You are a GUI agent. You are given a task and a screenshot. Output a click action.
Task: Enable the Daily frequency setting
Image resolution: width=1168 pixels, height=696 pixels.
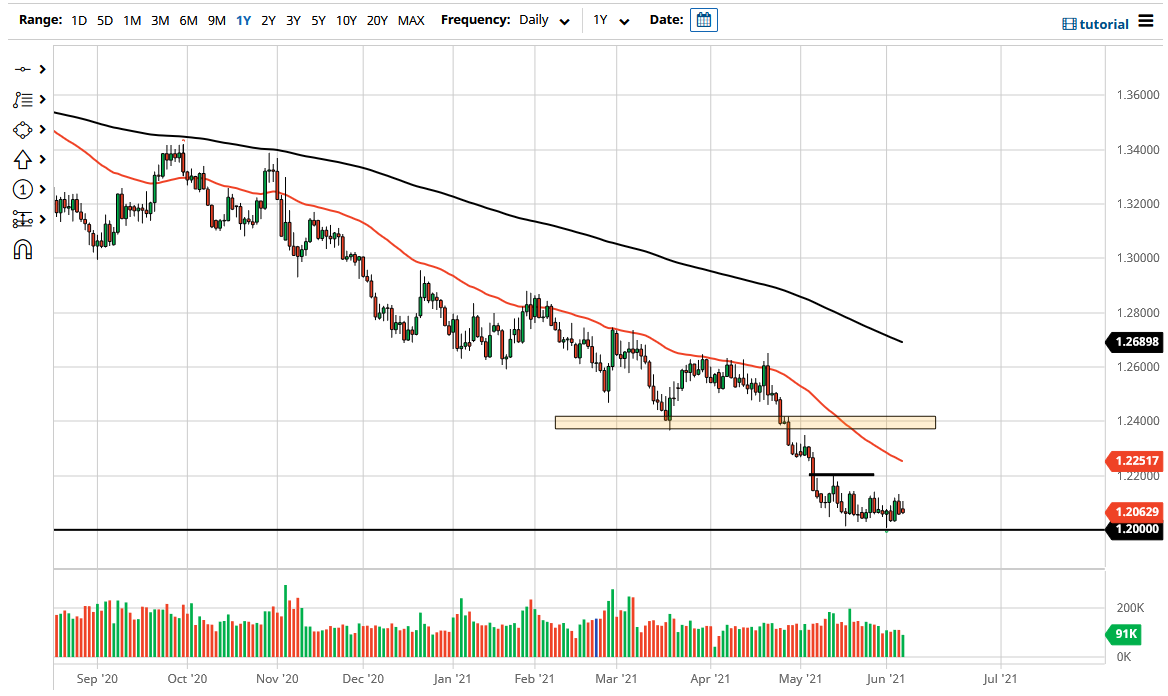point(531,19)
